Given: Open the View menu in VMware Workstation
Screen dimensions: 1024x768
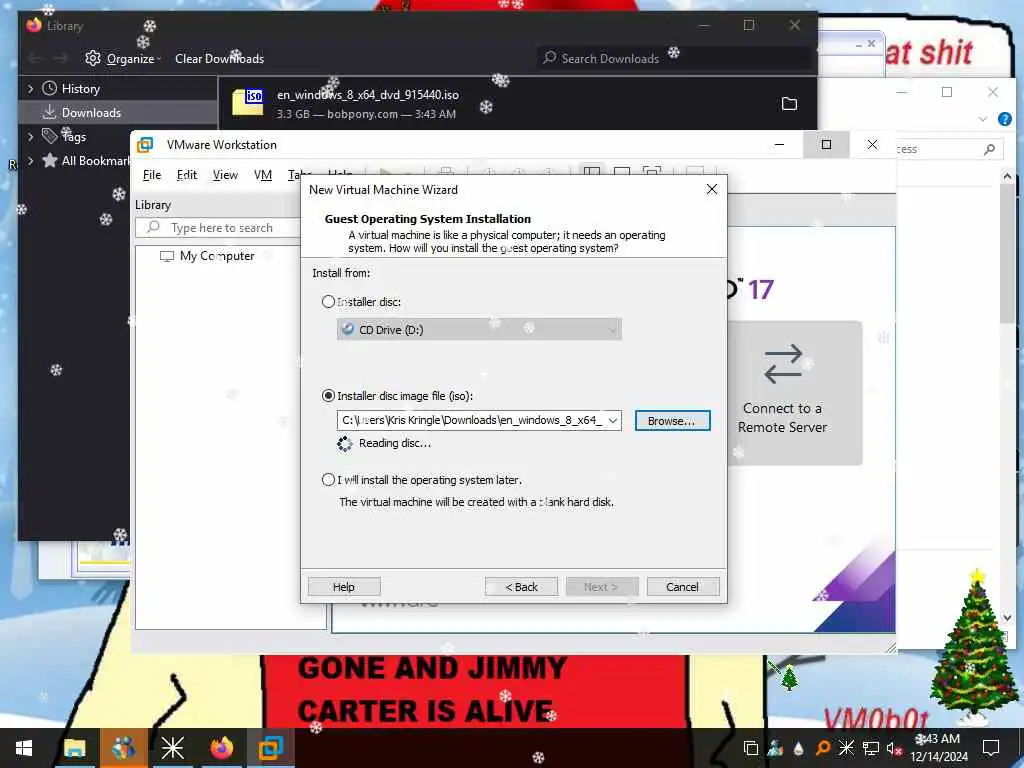Looking at the screenshot, I should coord(225,175).
